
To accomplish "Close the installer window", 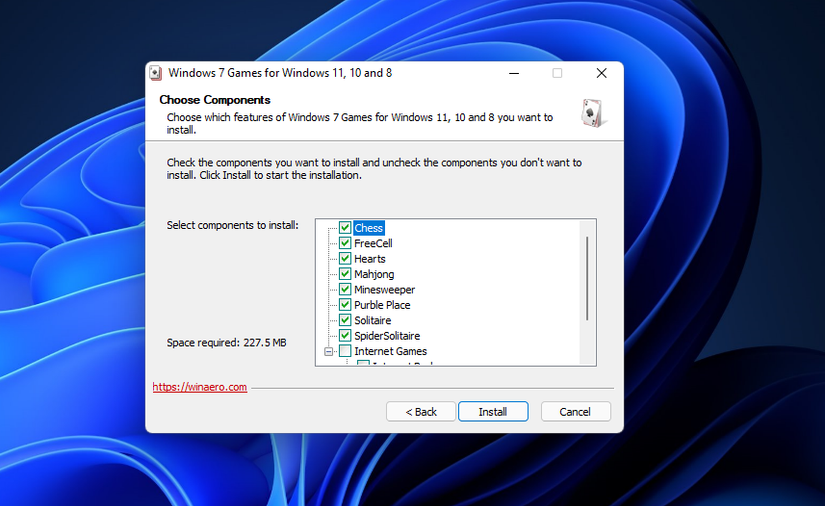I will click(x=601, y=73).
